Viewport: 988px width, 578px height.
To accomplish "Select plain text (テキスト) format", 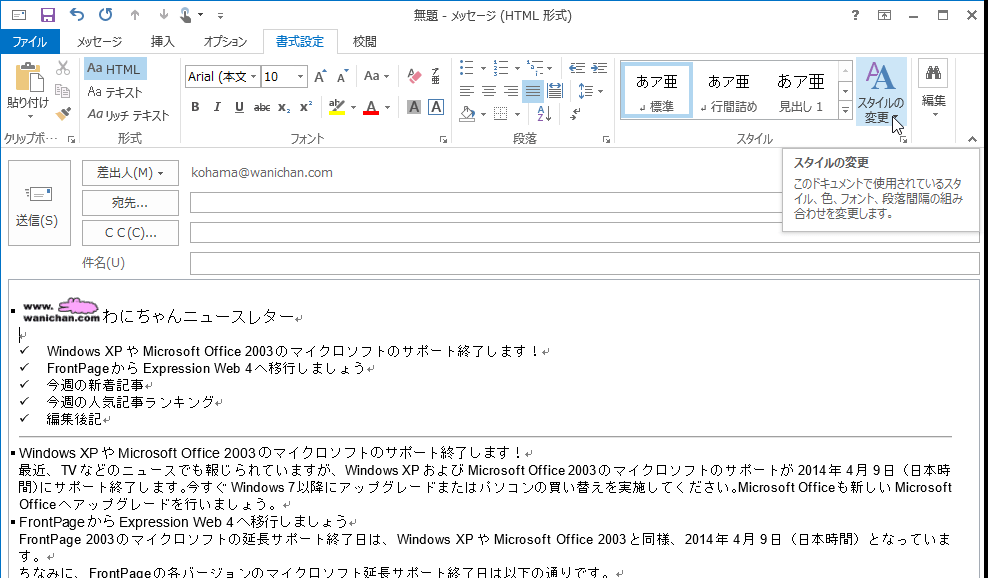I will (115, 92).
